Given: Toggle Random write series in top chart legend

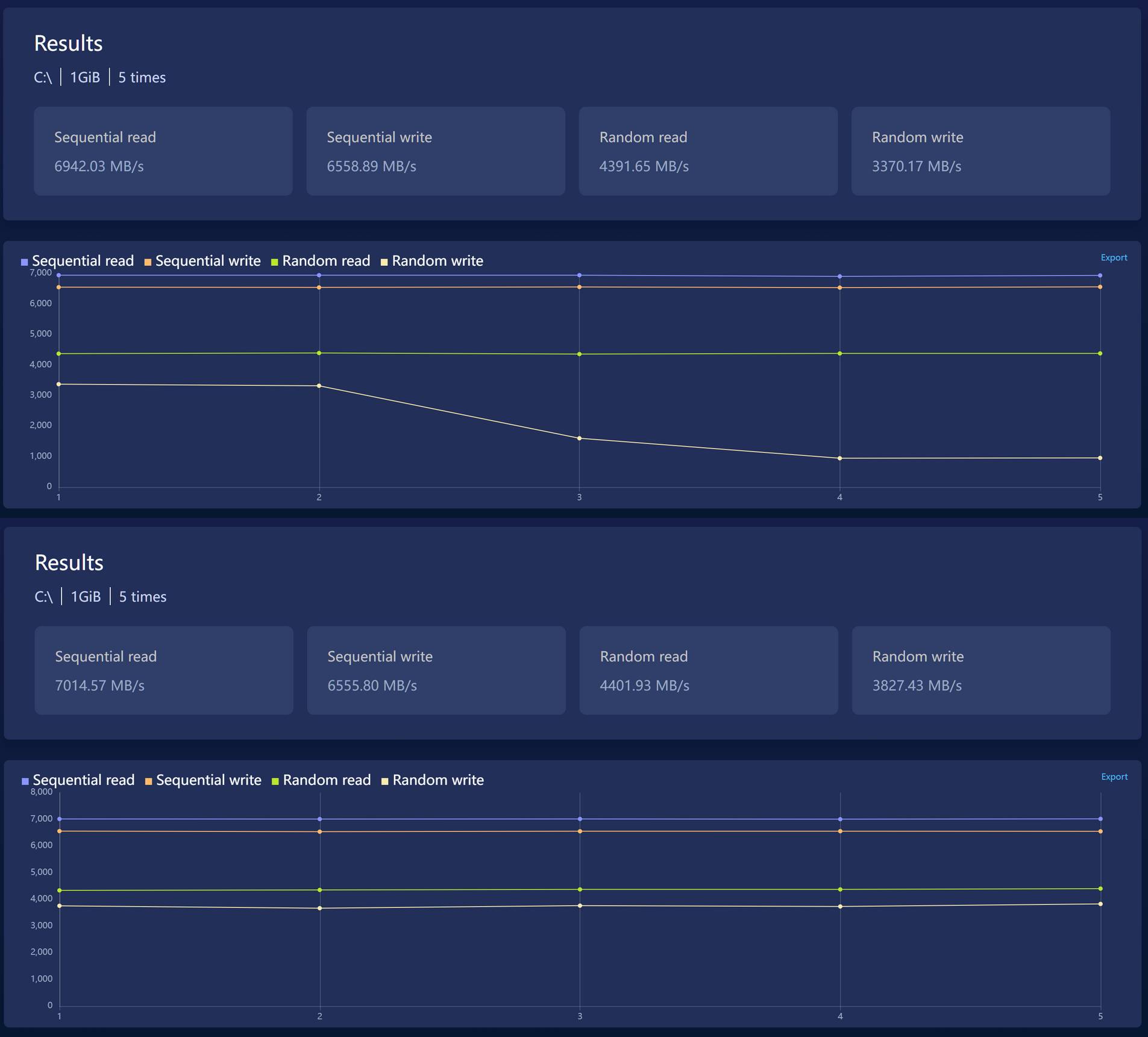Looking at the screenshot, I should 432,261.
